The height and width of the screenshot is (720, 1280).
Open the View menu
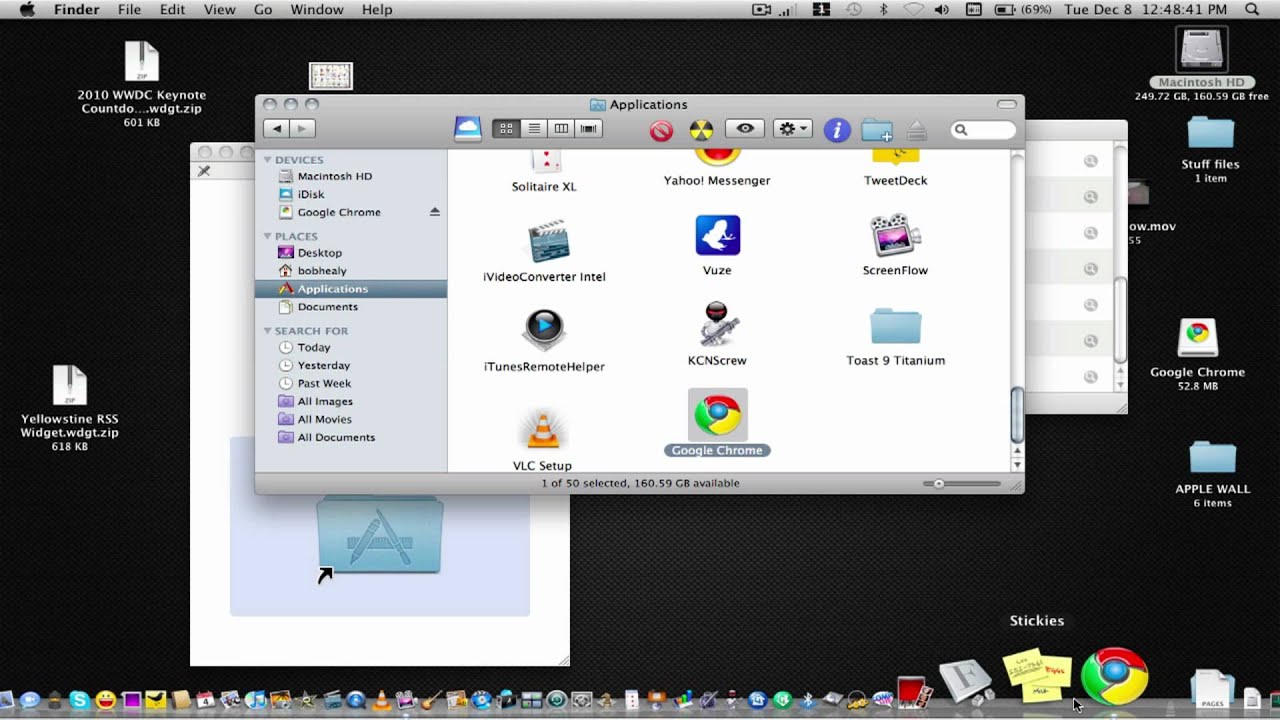(220, 10)
